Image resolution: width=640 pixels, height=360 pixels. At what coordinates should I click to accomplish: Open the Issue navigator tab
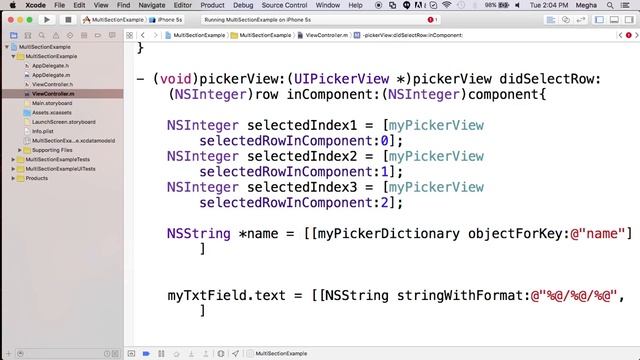tap(56, 36)
